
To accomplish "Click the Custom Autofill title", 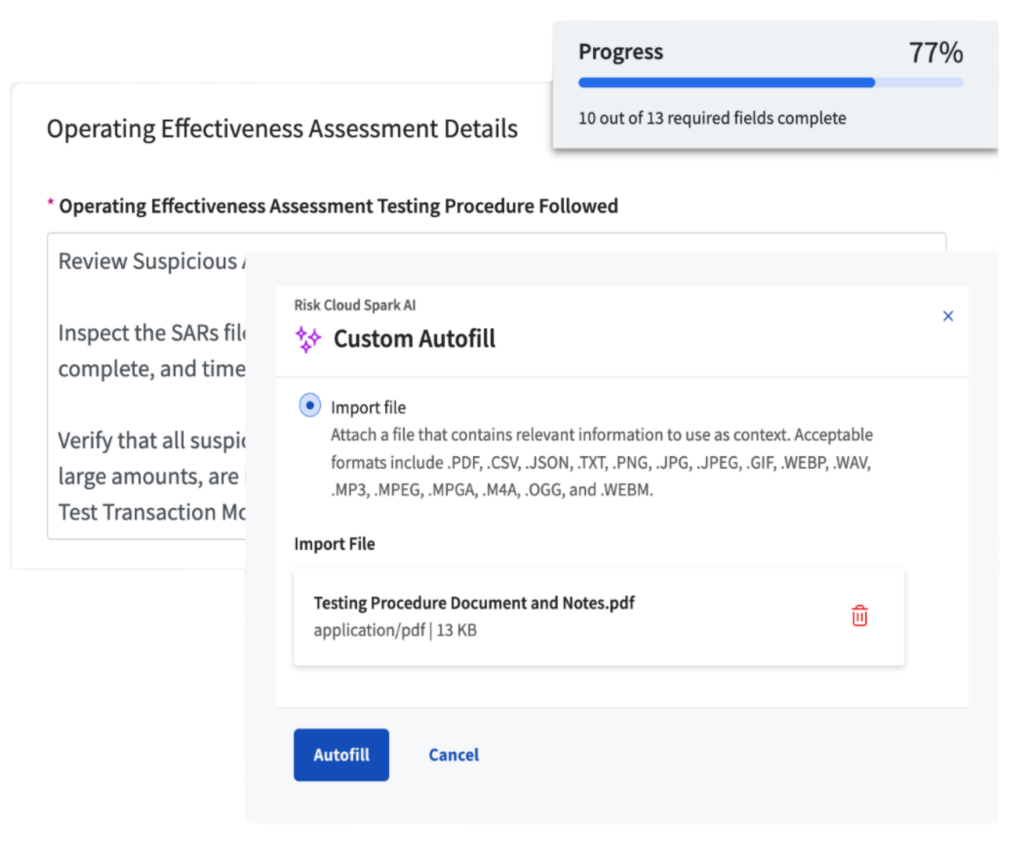I will coord(415,339).
